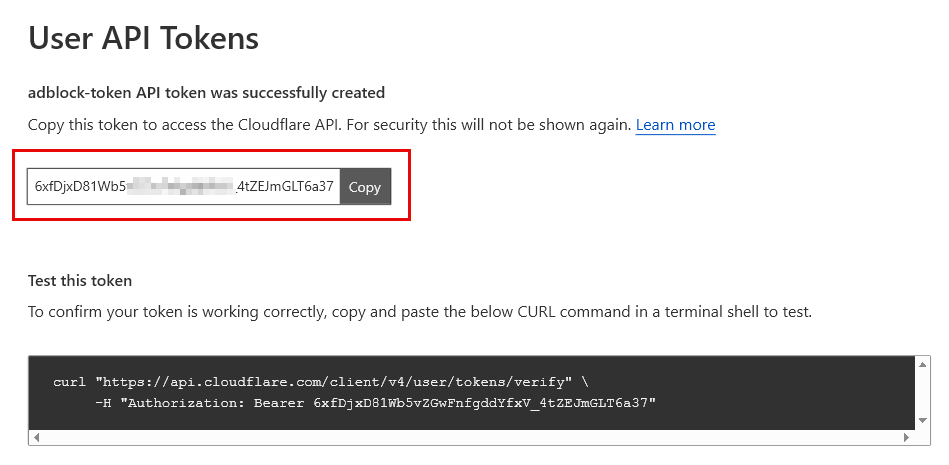Click the word curl in the code block
This screenshot has height=465, width=949.
pos(69,382)
